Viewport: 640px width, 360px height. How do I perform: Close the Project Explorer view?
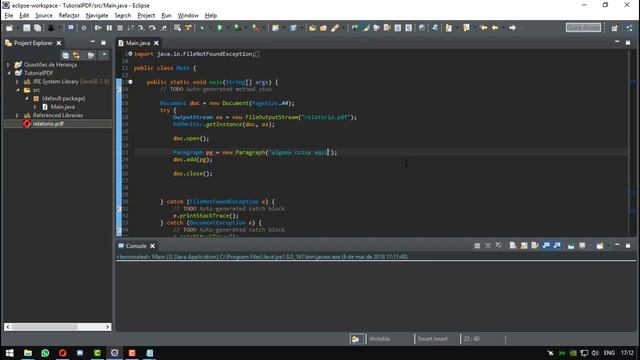coord(59,43)
